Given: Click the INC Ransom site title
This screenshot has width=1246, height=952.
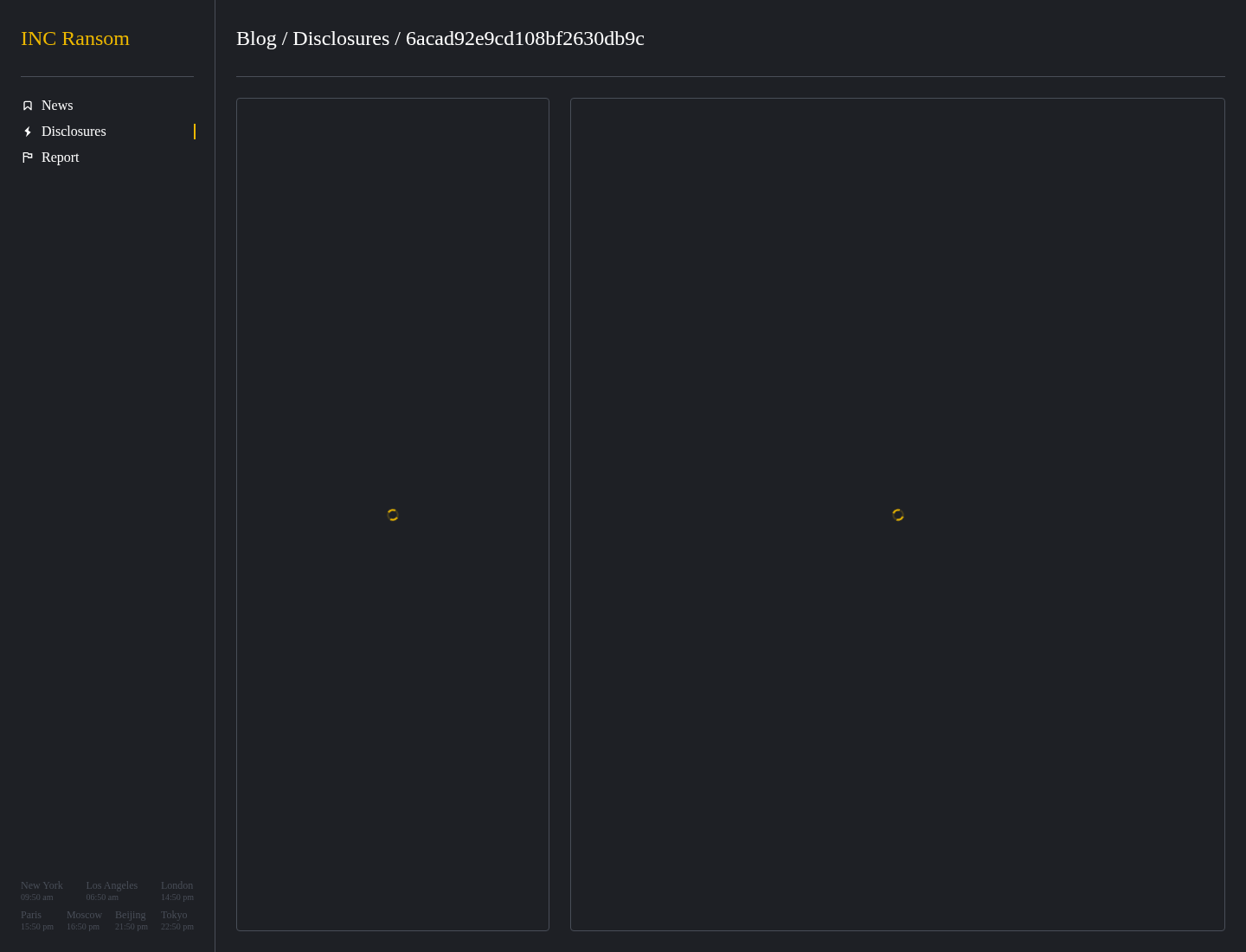Looking at the screenshot, I should (x=75, y=38).
